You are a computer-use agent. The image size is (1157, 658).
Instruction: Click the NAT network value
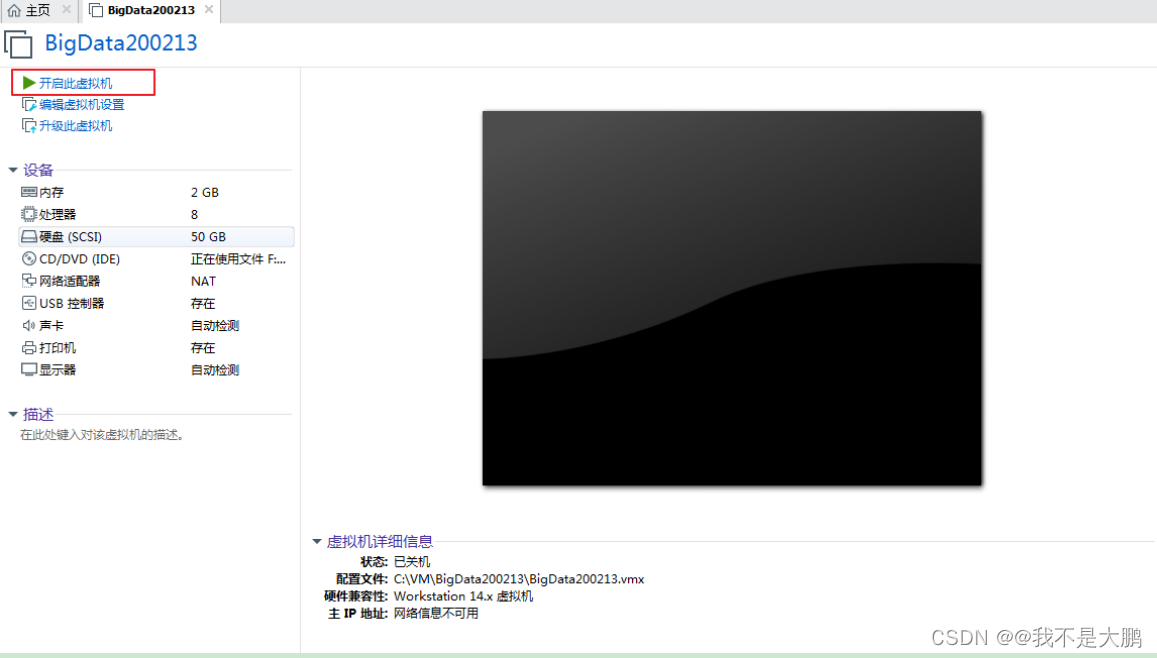[203, 281]
